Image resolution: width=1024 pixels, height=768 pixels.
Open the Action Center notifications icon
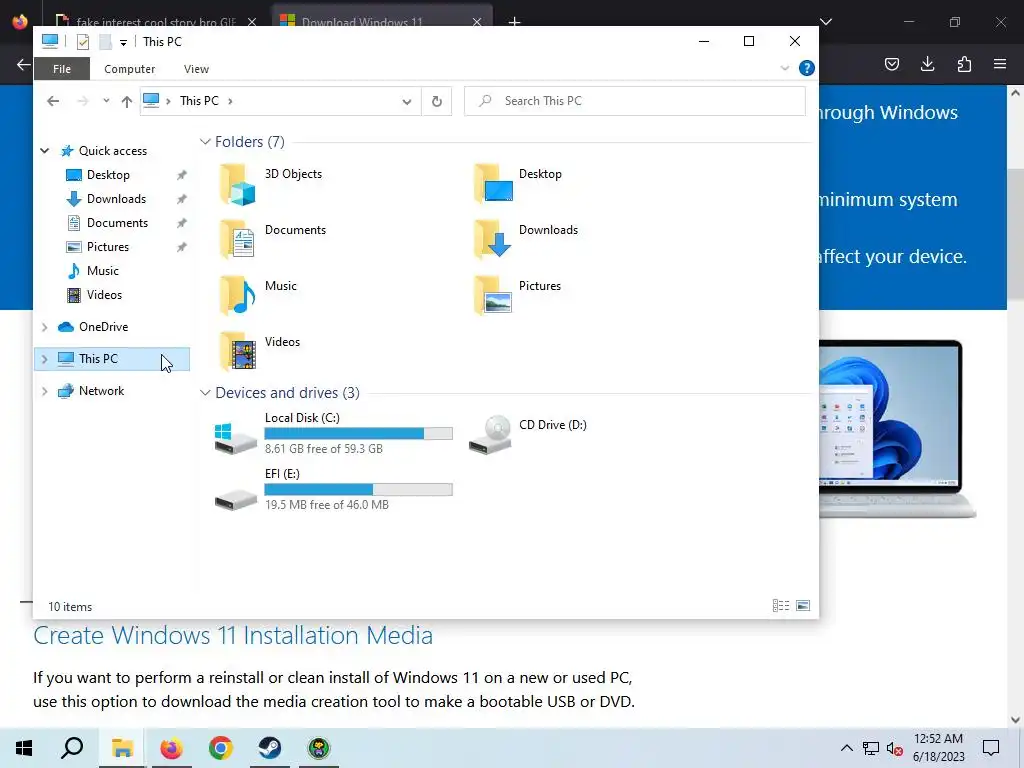pyautogui.click(x=991, y=748)
